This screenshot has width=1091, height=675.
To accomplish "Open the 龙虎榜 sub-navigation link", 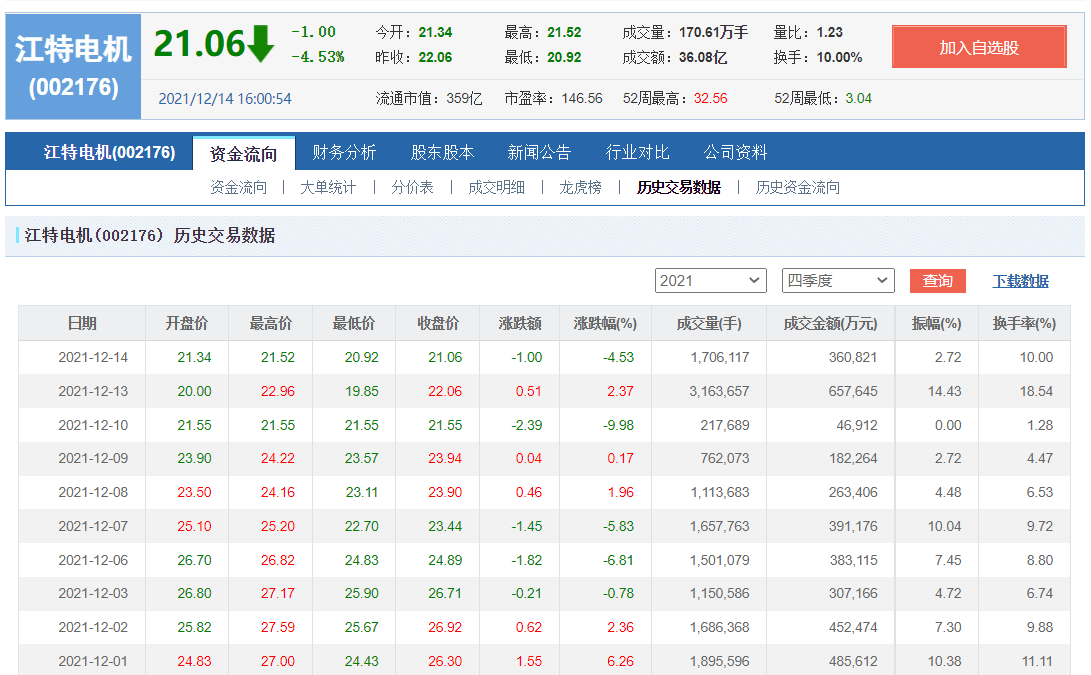I will pos(580,187).
